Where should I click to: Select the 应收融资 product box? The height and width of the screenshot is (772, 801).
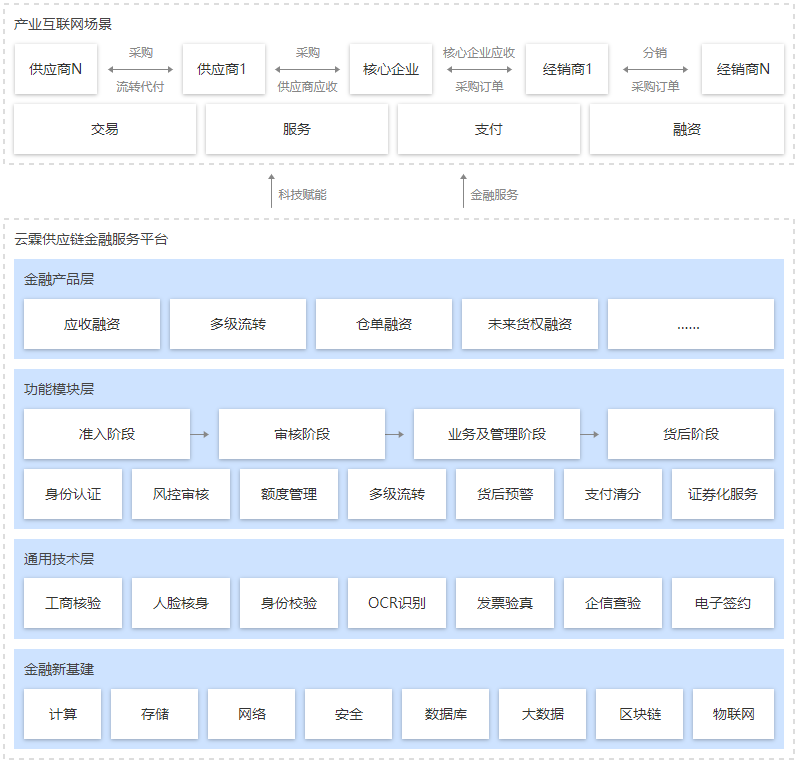pyautogui.click(x=92, y=324)
